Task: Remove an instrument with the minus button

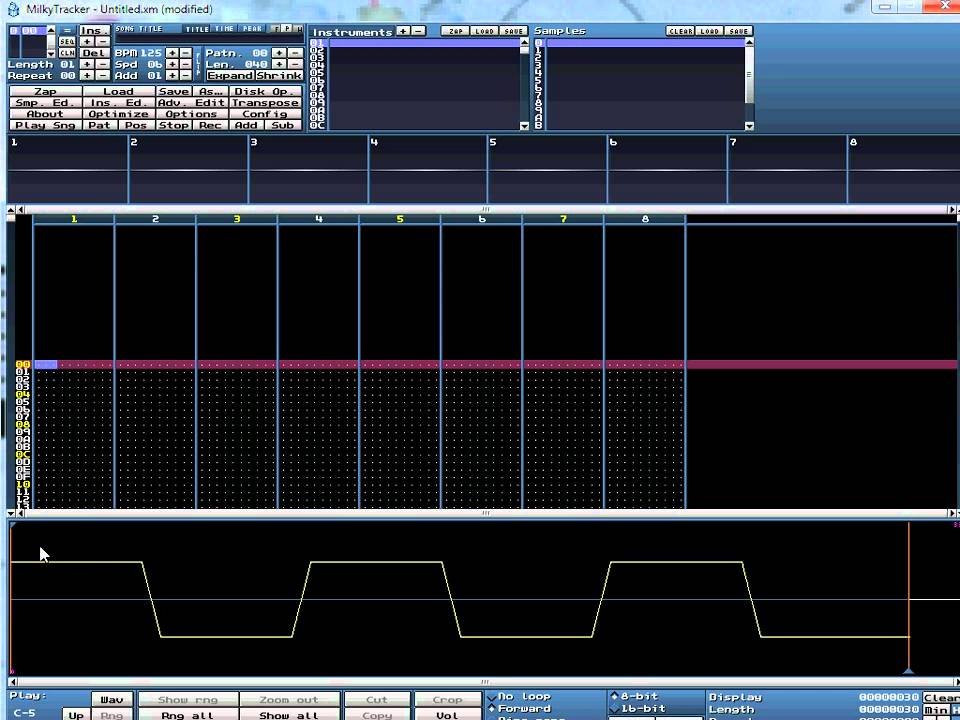Action: tap(418, 31)
